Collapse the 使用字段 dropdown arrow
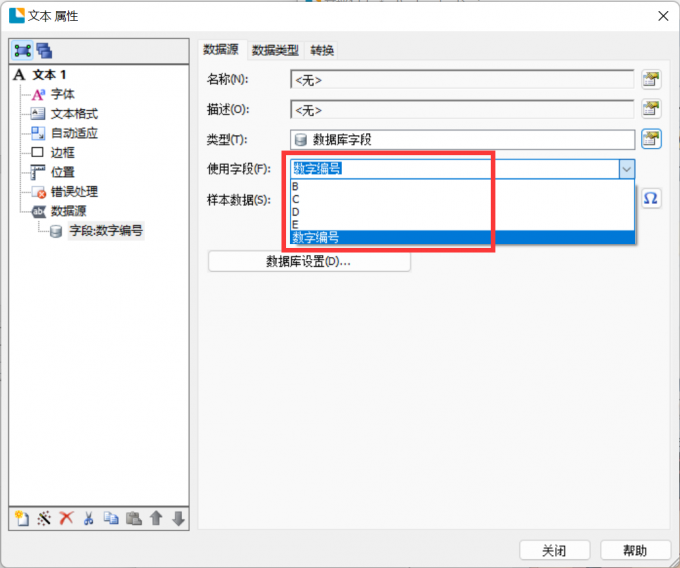The height and width of the screenshot is (568, 680). (x=627, y=169)
